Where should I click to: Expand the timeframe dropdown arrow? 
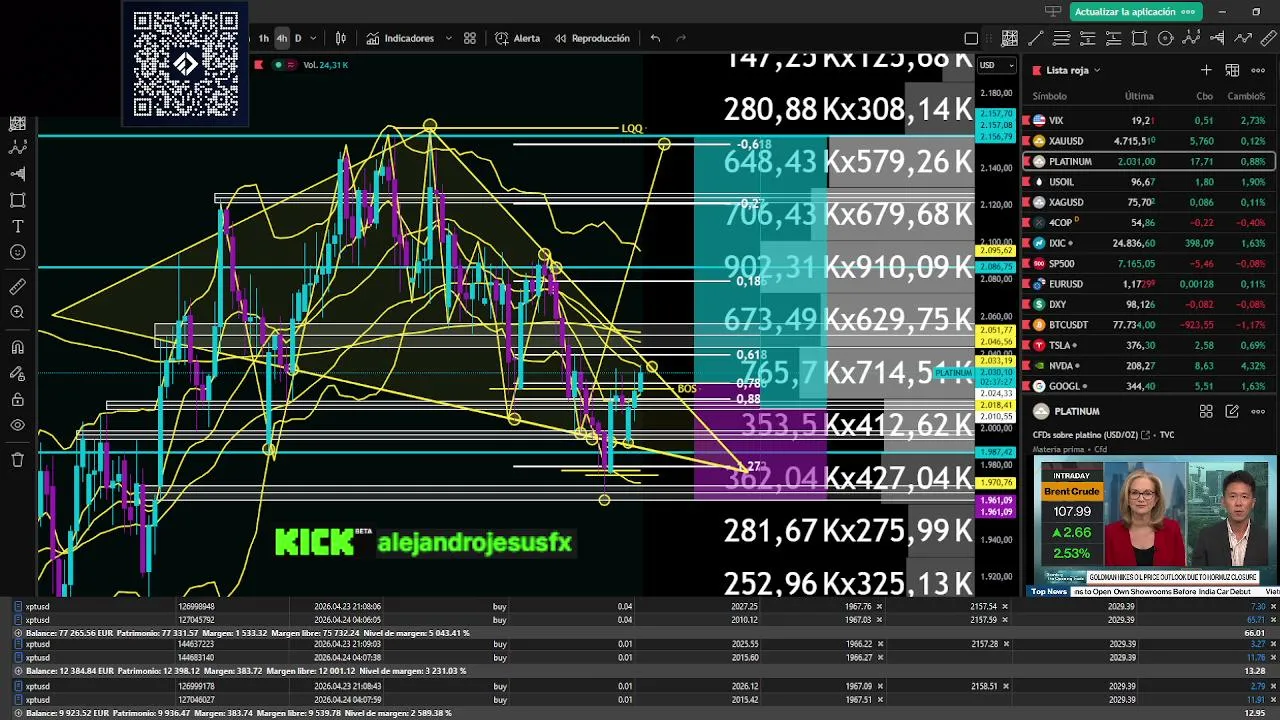313,38
